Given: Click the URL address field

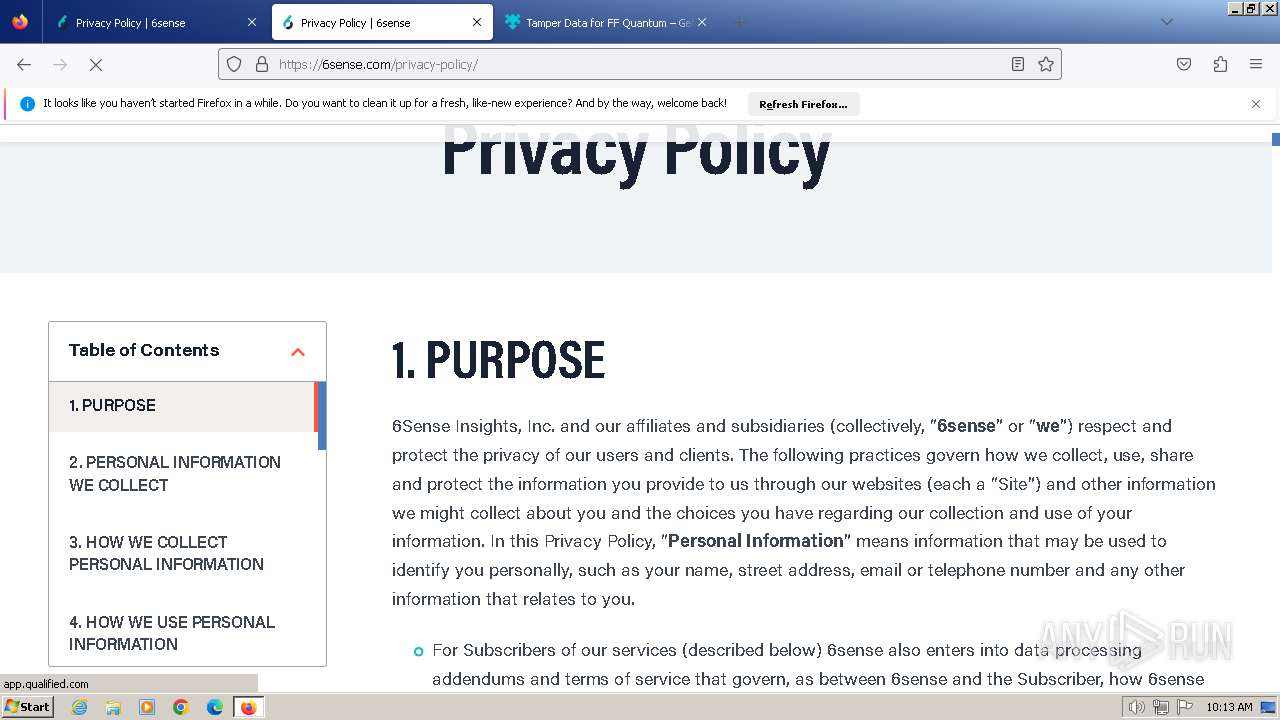Looking at the screenshot, I should tap(640, 64).
